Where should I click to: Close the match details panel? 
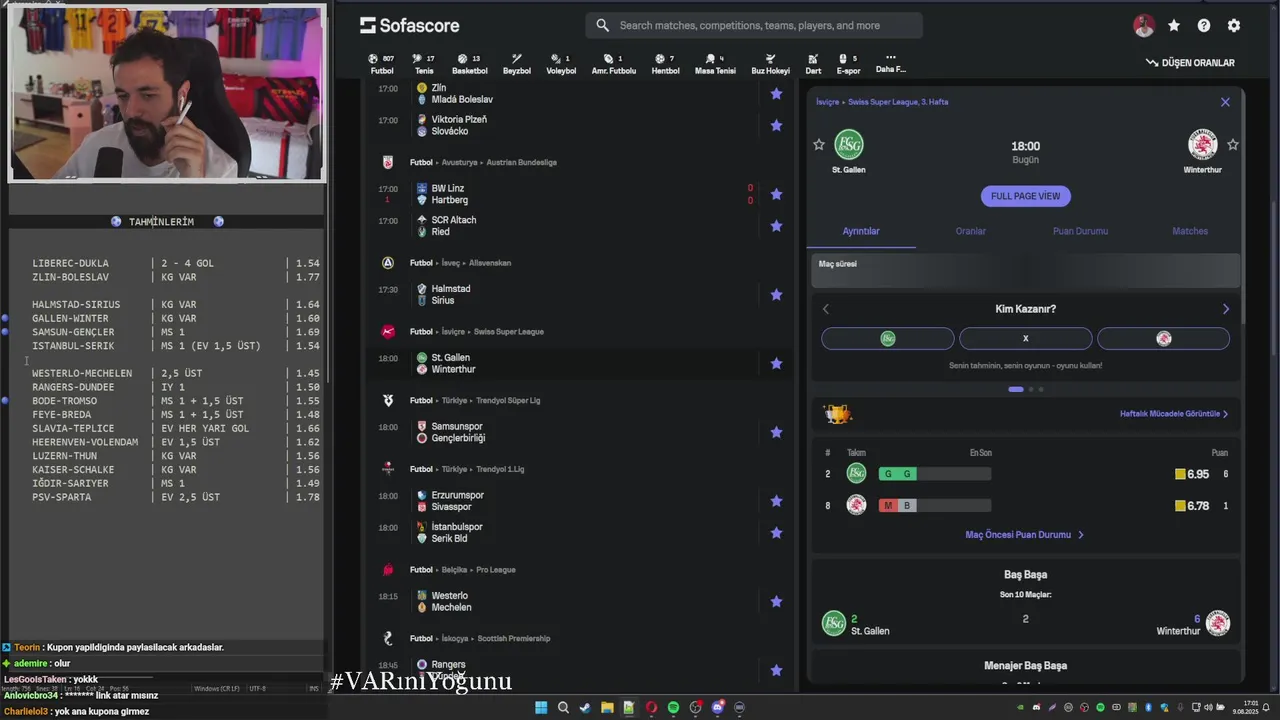click(1225, 102)
